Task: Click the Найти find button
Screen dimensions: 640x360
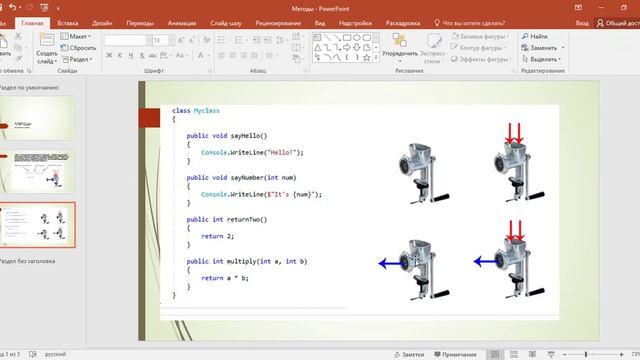Action: point(535,36)
